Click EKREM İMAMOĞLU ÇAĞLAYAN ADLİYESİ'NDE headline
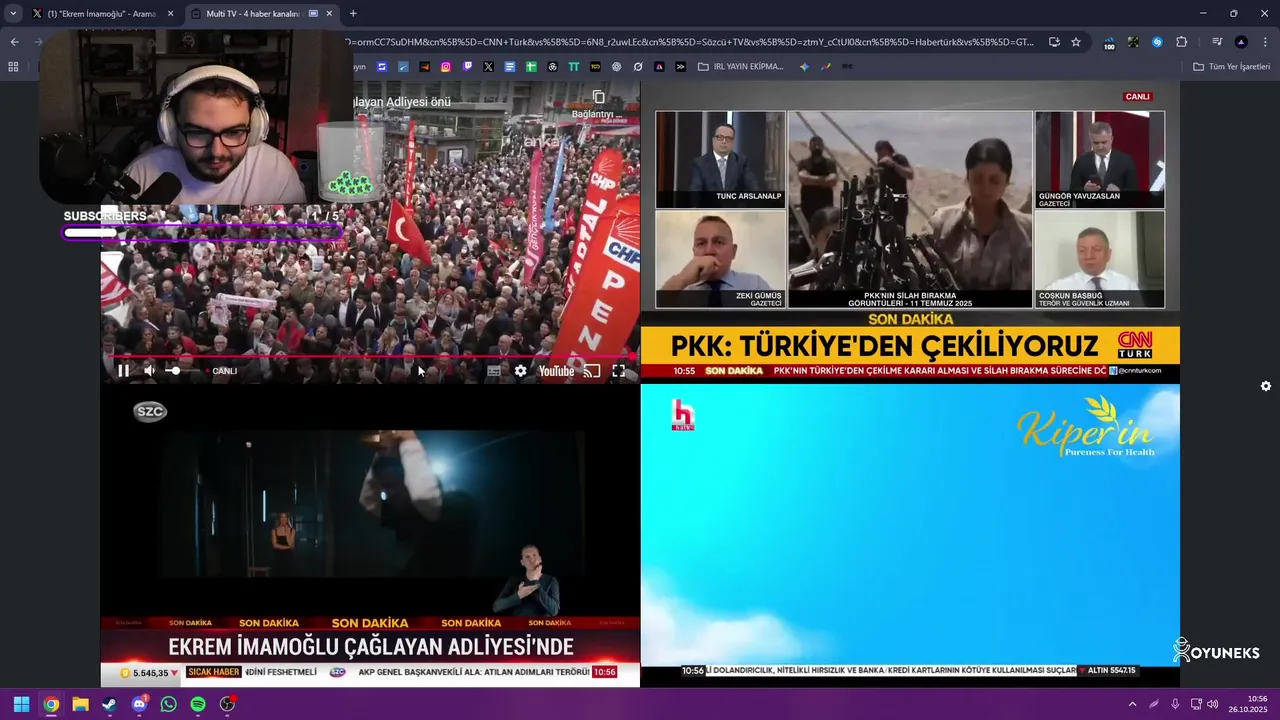Image resolution: width=1280 pixels, height=720 pixels. [371, 647]
